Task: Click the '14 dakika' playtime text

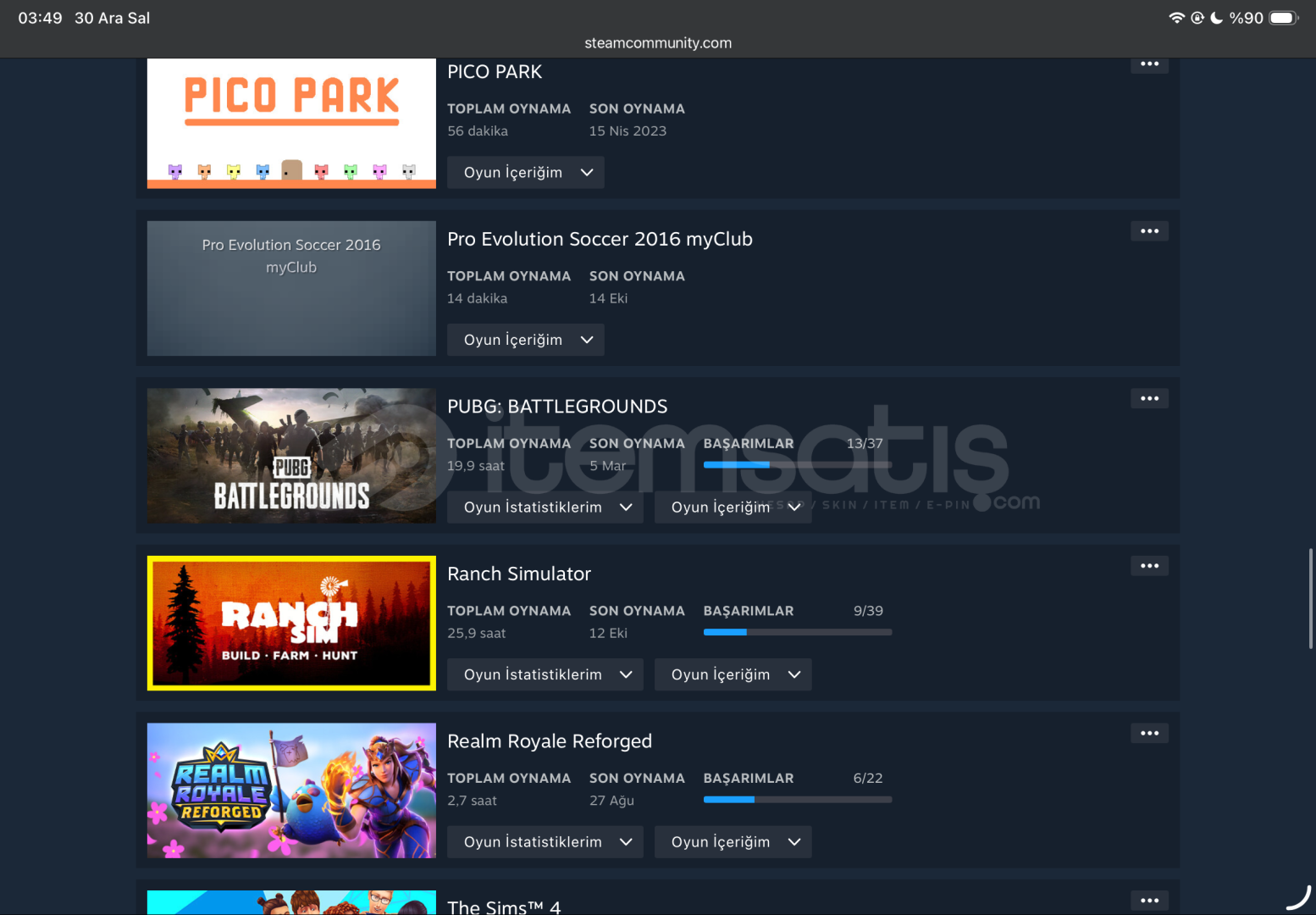Action: coord(477,298)
